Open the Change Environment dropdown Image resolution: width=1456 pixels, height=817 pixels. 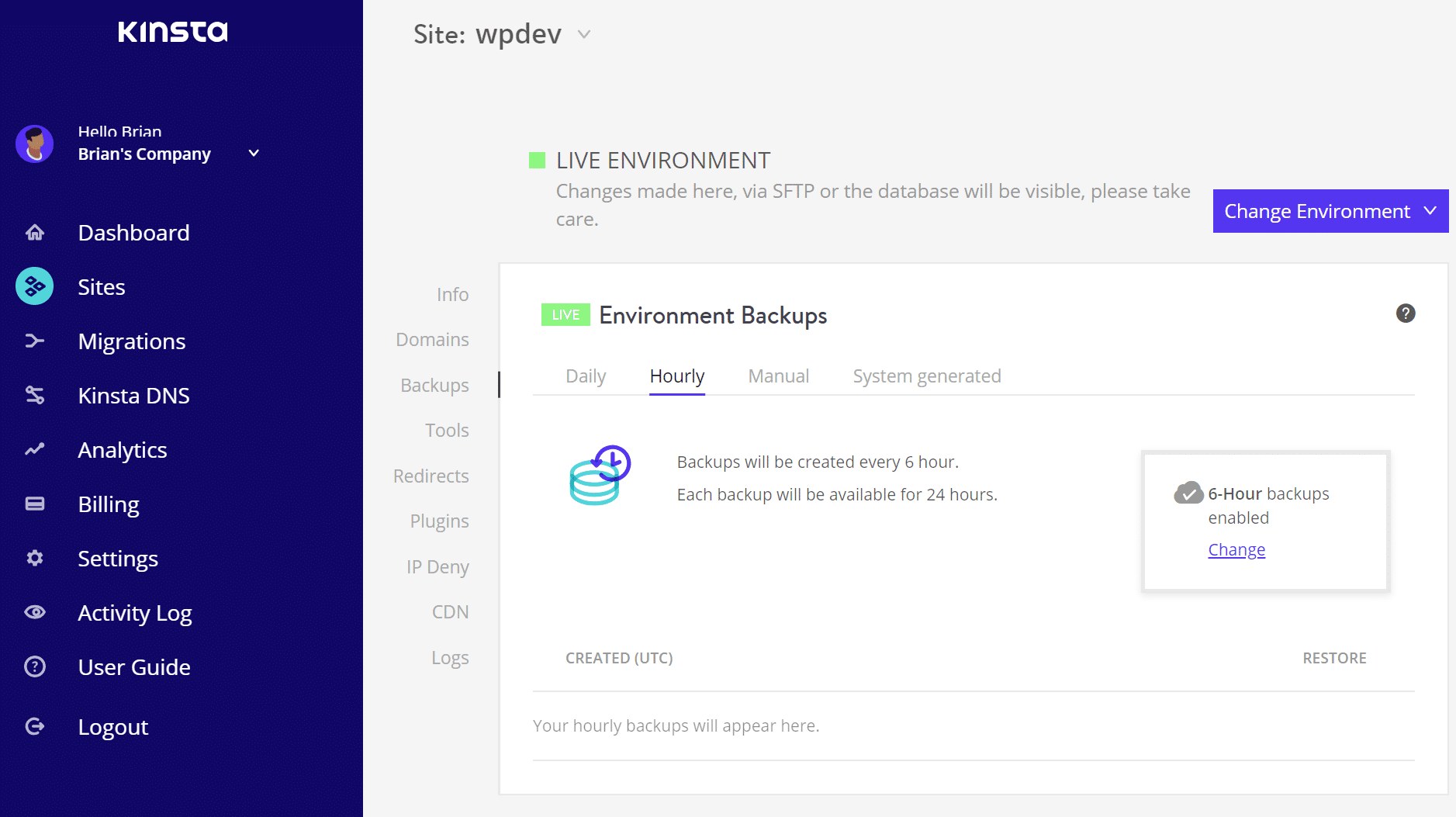coord(1330,211)
